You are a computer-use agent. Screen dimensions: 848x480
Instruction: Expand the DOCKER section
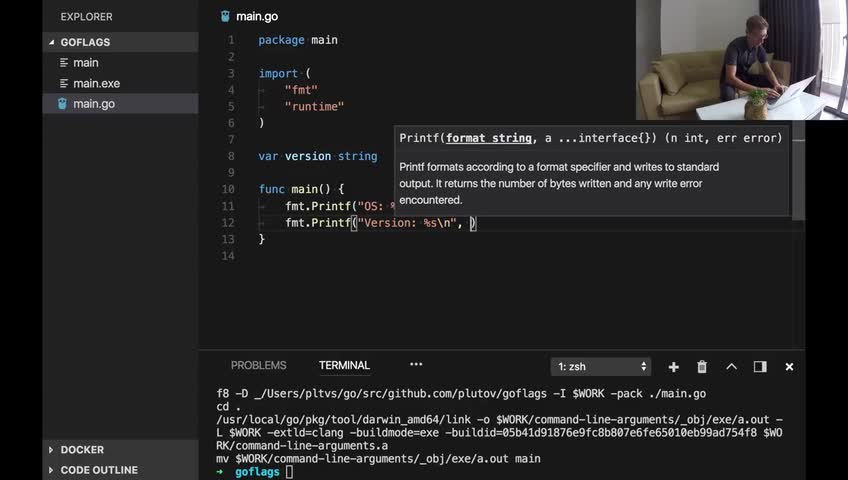click(120, 450)
